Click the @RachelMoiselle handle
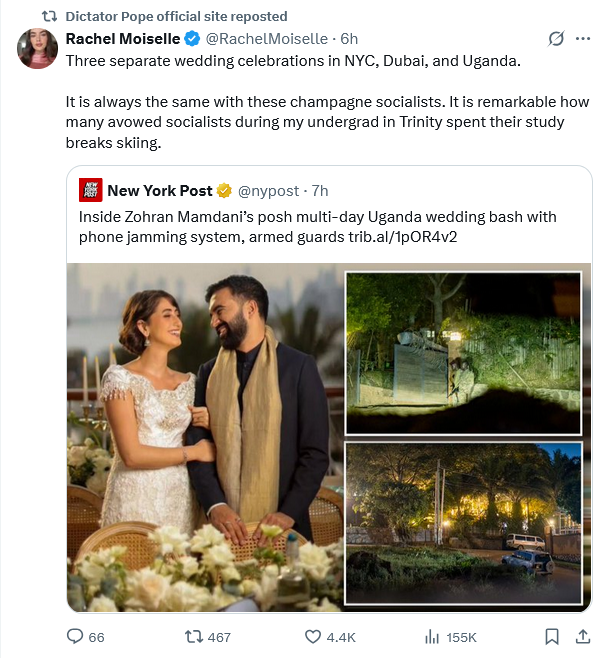The width and height of the screenshot is (608, 658). coord(267,39)
